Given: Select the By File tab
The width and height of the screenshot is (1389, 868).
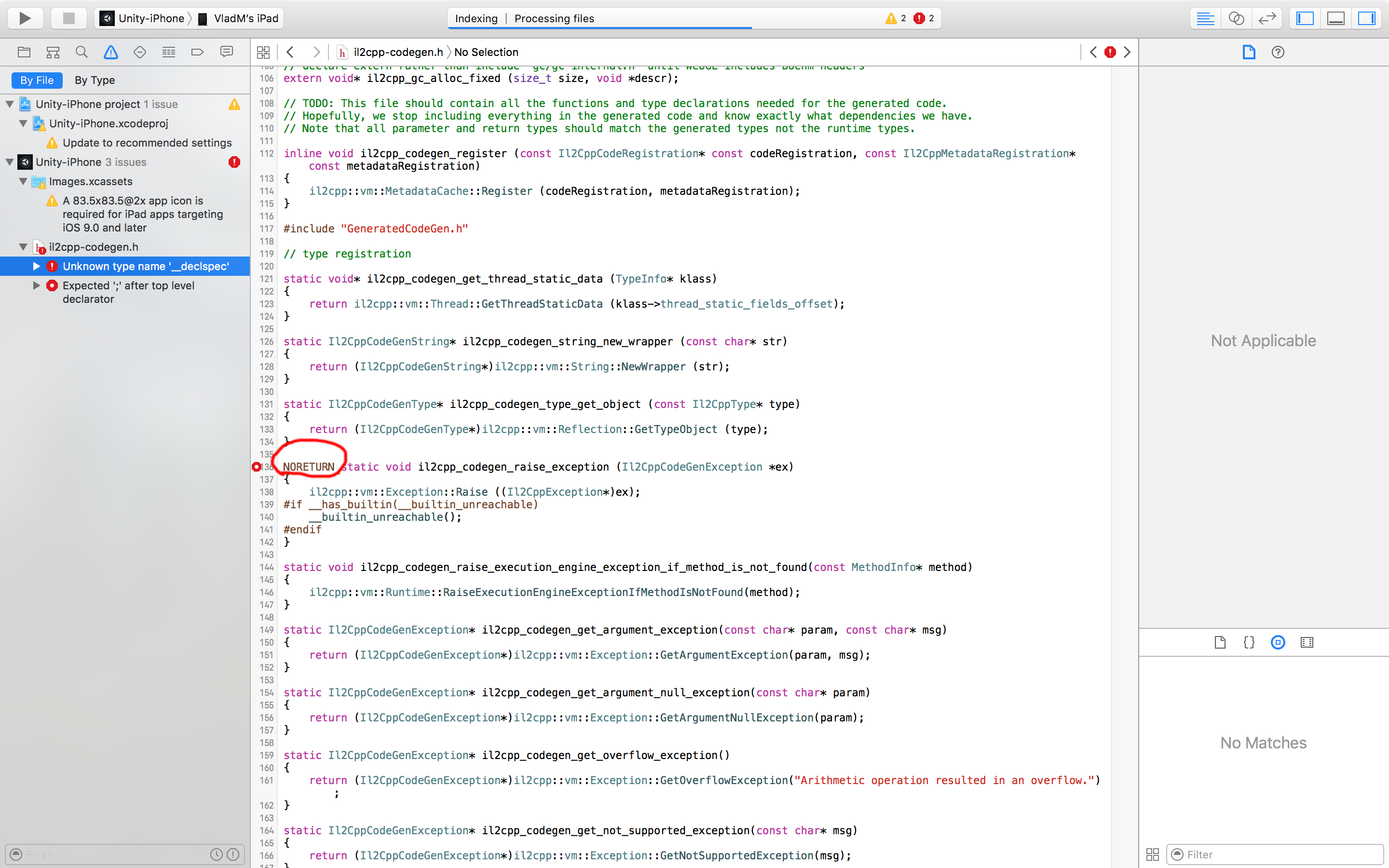Looking at the screenshot, I should pos(37,81).
